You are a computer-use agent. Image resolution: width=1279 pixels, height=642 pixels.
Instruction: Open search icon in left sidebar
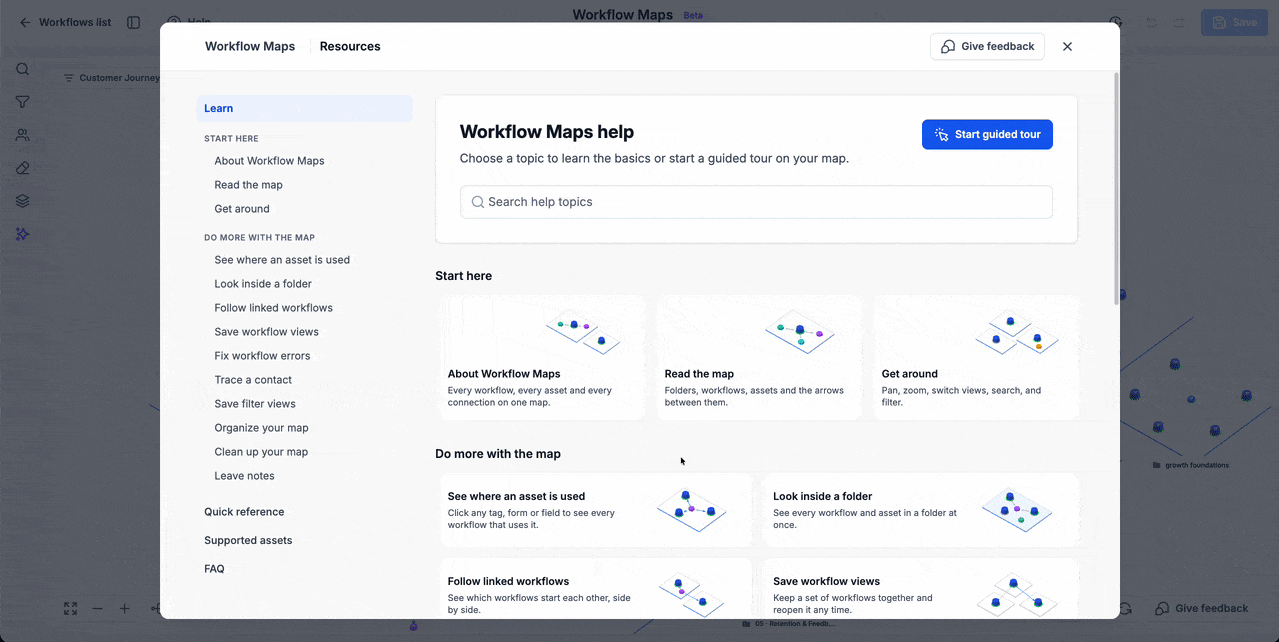coord(22,69)
